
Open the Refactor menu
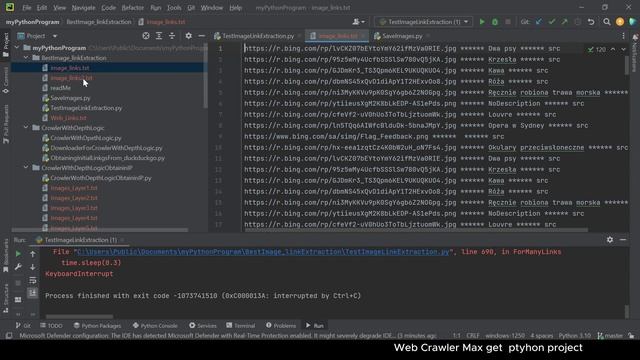click(x=133, y=8)
